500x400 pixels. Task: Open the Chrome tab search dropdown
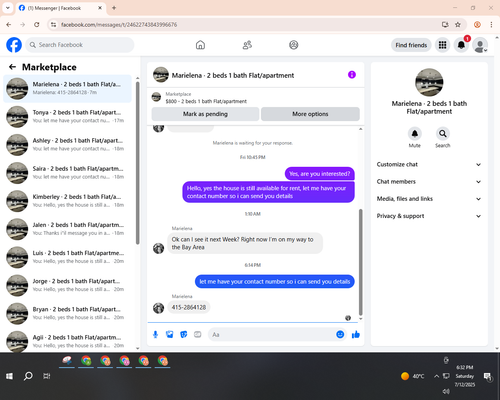7,8
